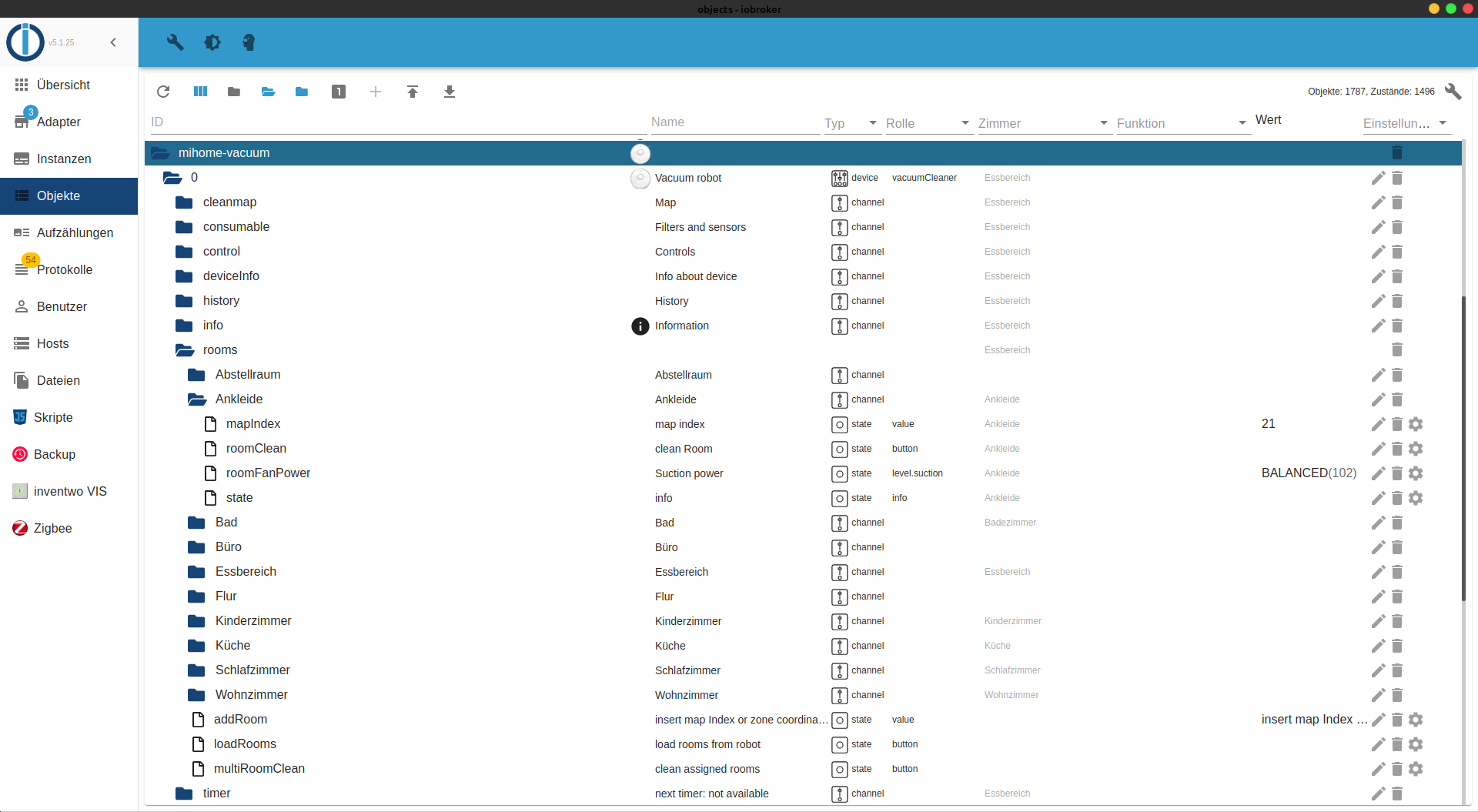Image resolution: width=1478 pixels, height=812 pixels.
Task: Open custom settings gear for addRoom
Action: (1416, 720)
